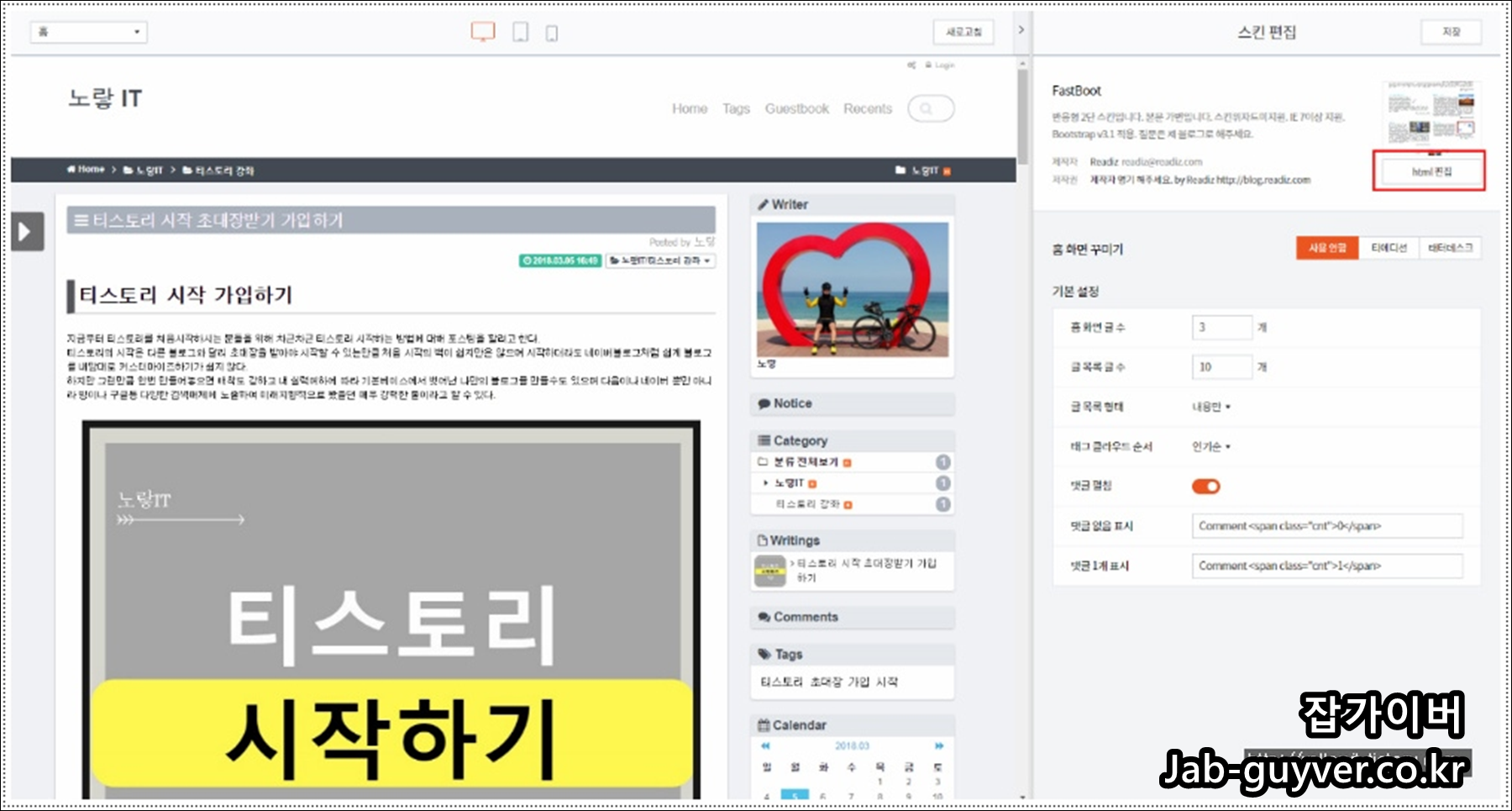Screen dimensions: 1512x811
Task: Click RSS icon next to 티스토리 강좌 subcategory
Action: point(848,505)
